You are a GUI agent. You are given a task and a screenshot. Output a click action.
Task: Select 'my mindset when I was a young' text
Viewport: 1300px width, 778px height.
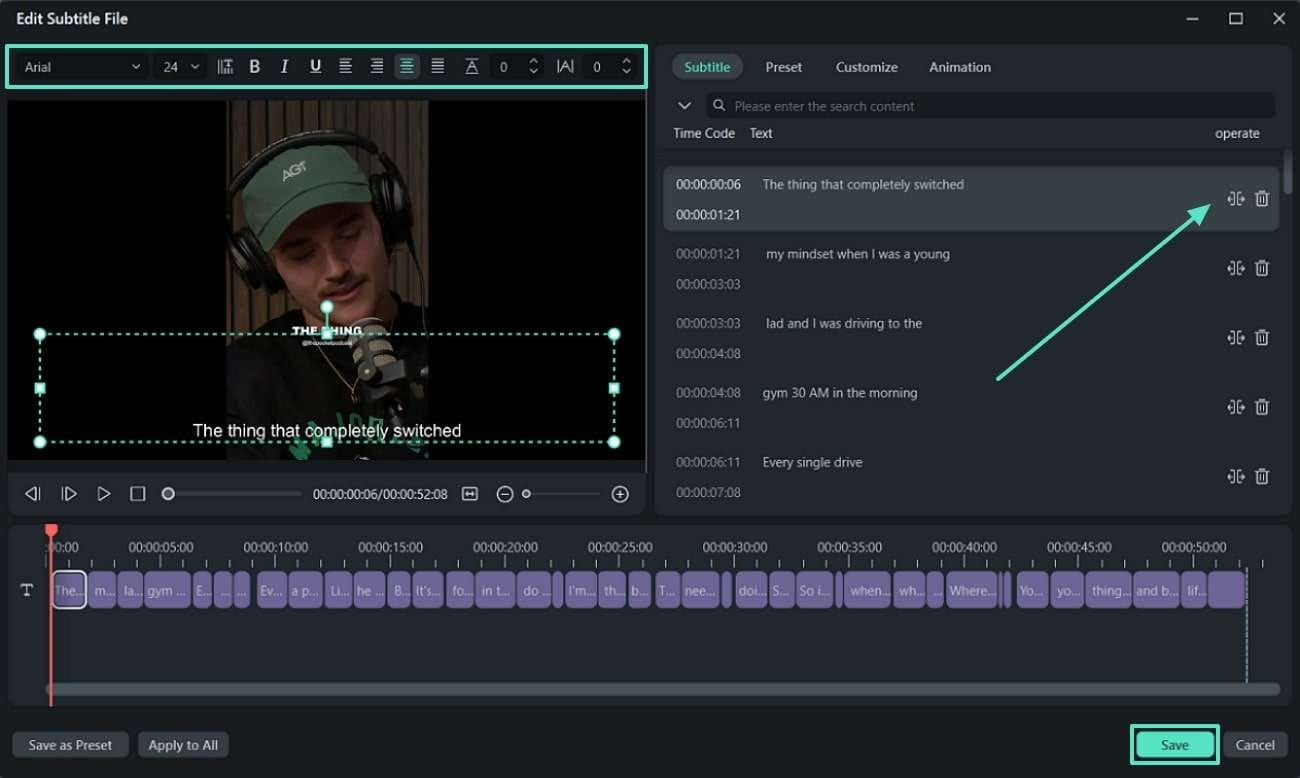[x=858, y=254]
